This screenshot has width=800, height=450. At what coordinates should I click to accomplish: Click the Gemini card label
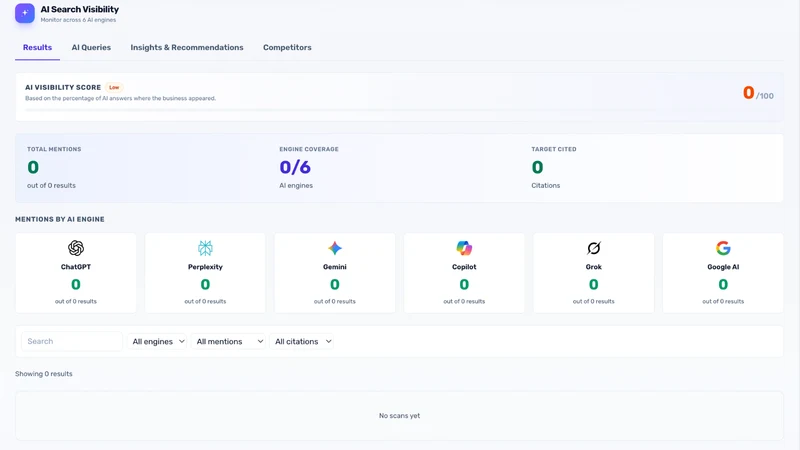click(335, 267)
